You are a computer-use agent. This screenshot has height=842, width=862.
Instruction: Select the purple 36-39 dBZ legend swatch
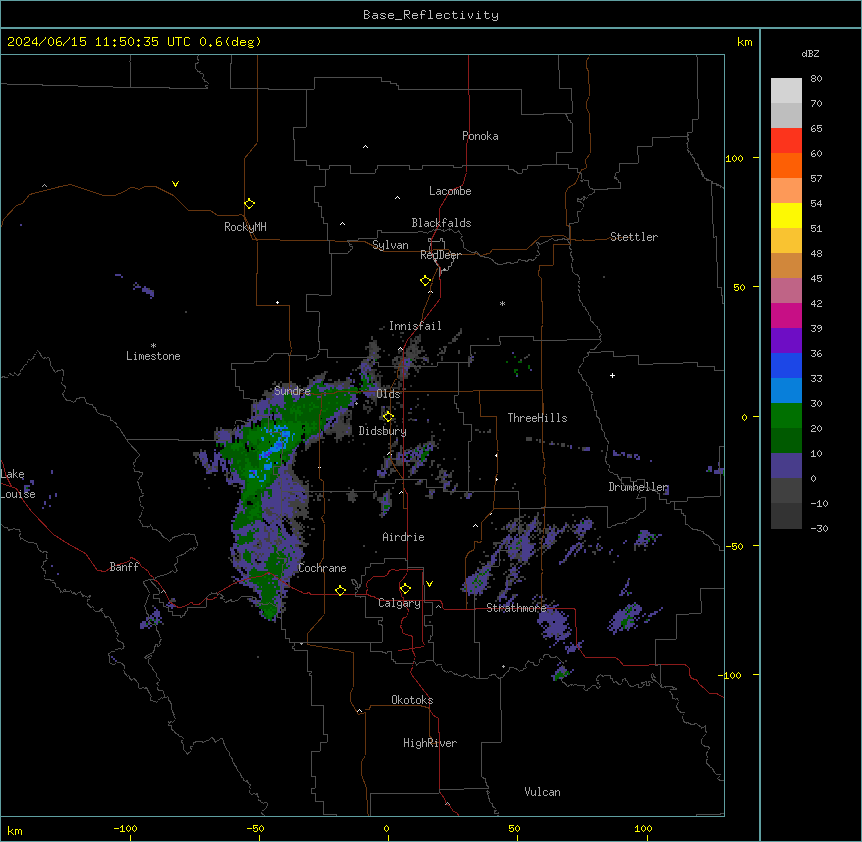click(x=786, y=341)
